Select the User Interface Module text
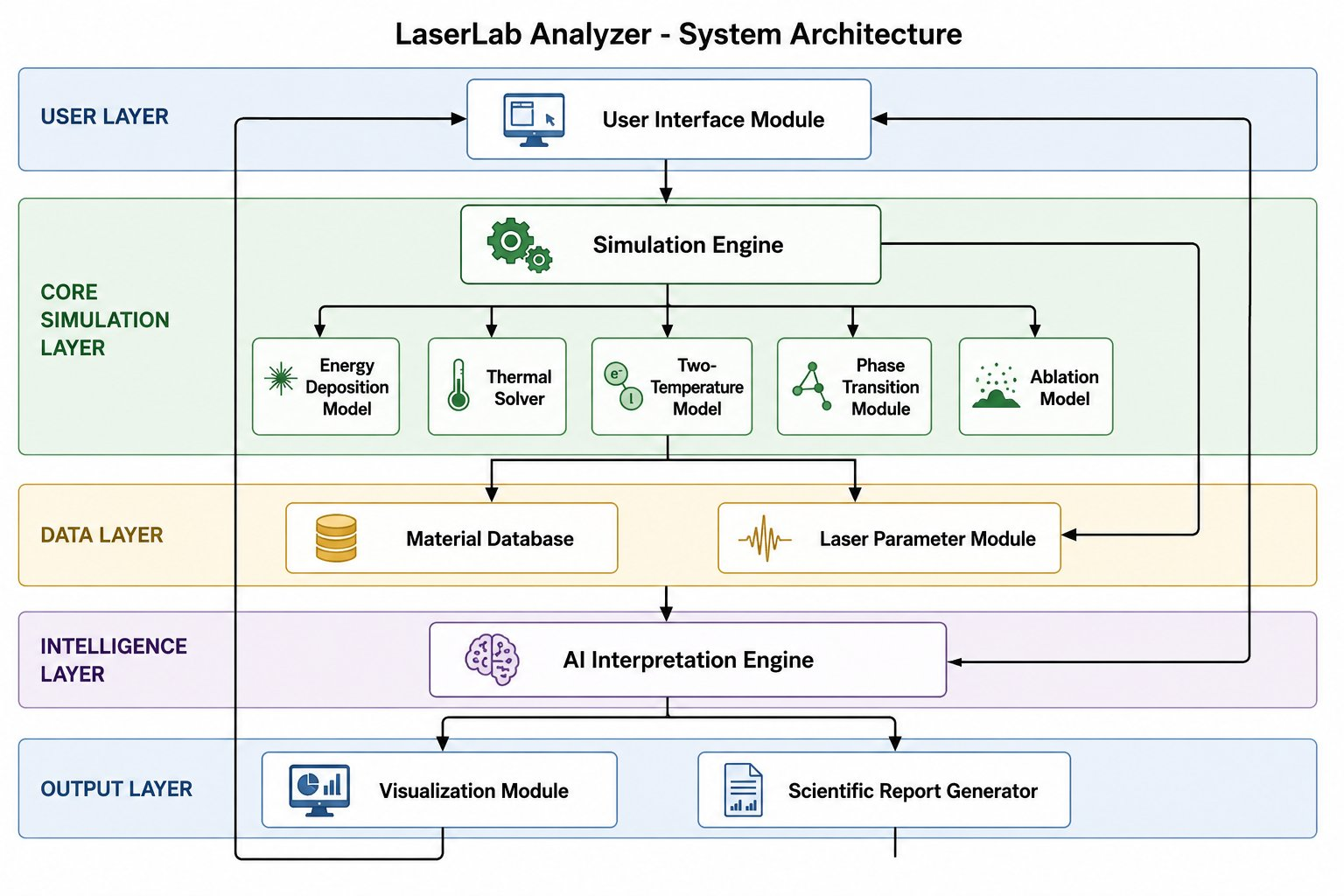 713,120
